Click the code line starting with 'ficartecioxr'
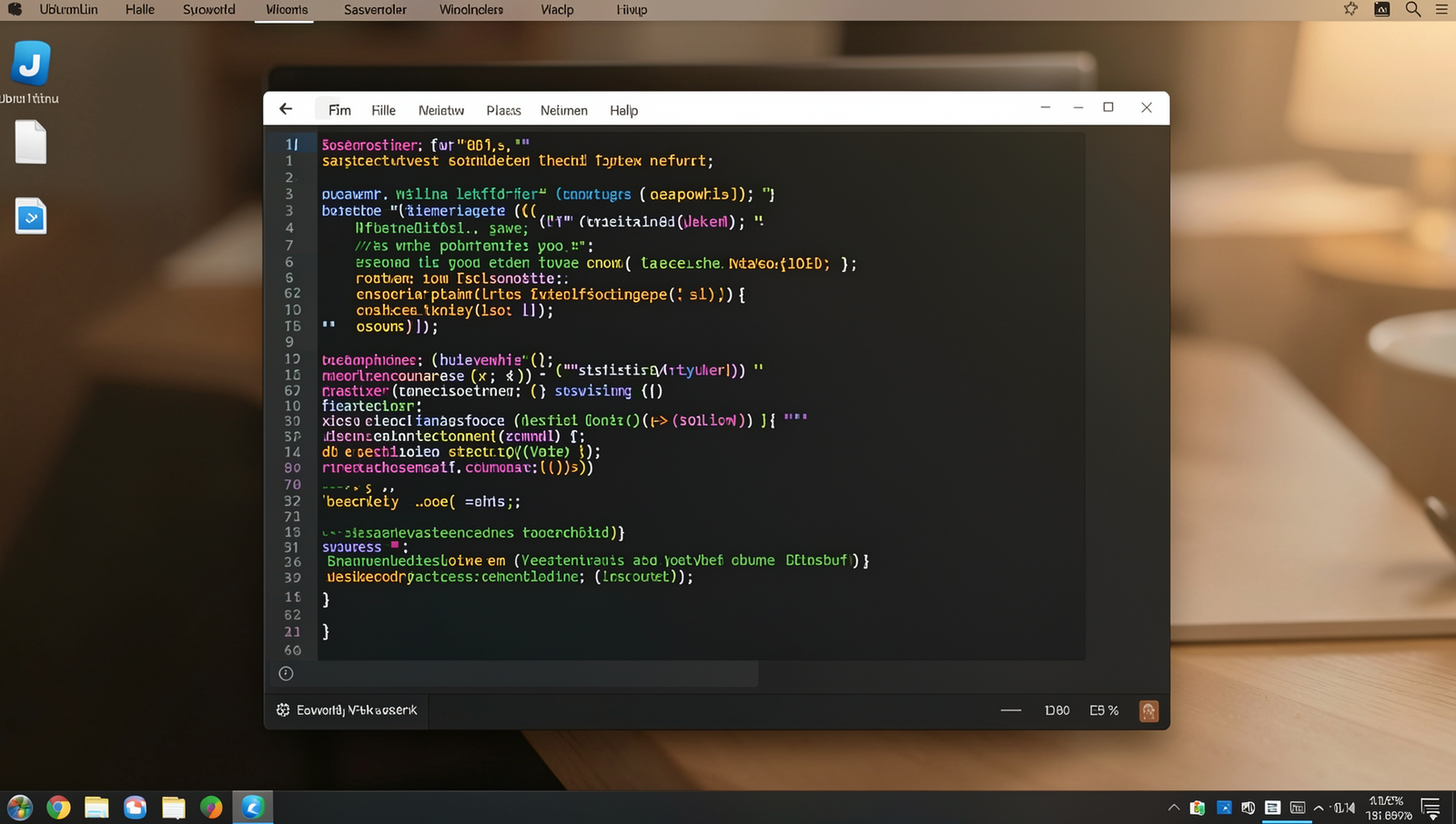 click(x=371, y=406)
